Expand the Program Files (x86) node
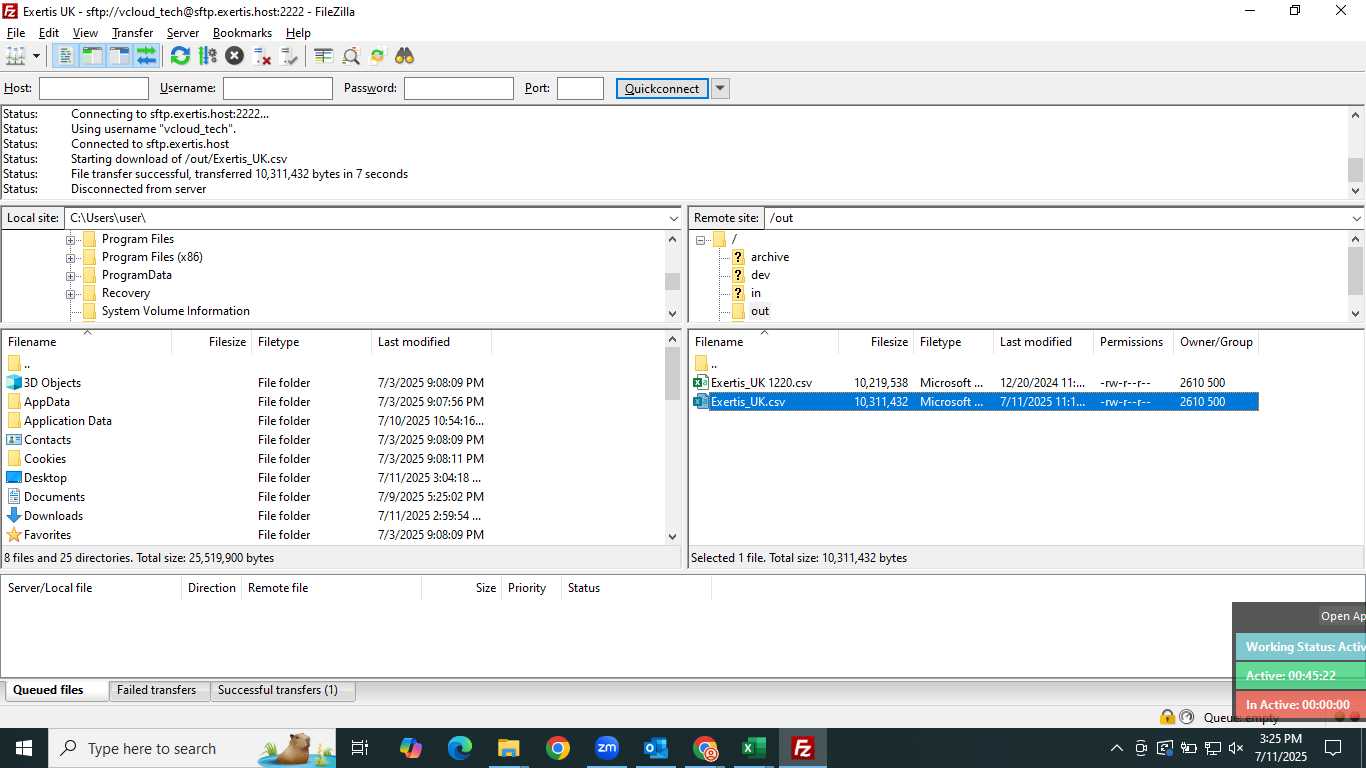 [x=71, y=257]
